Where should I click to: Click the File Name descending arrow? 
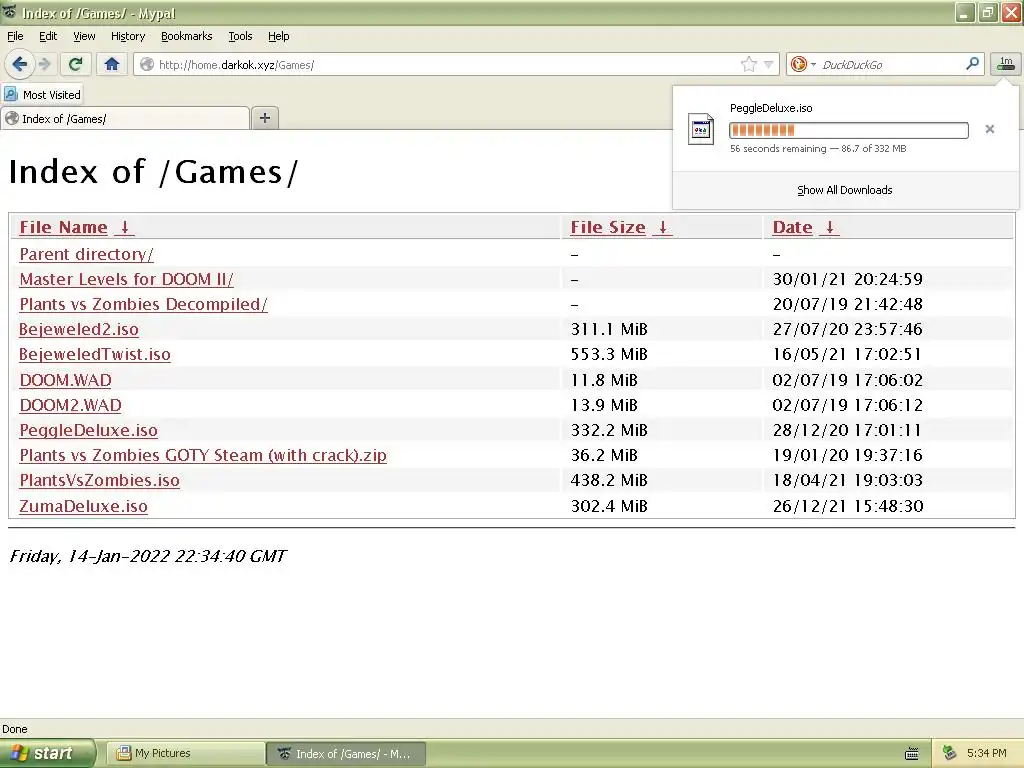124,227
